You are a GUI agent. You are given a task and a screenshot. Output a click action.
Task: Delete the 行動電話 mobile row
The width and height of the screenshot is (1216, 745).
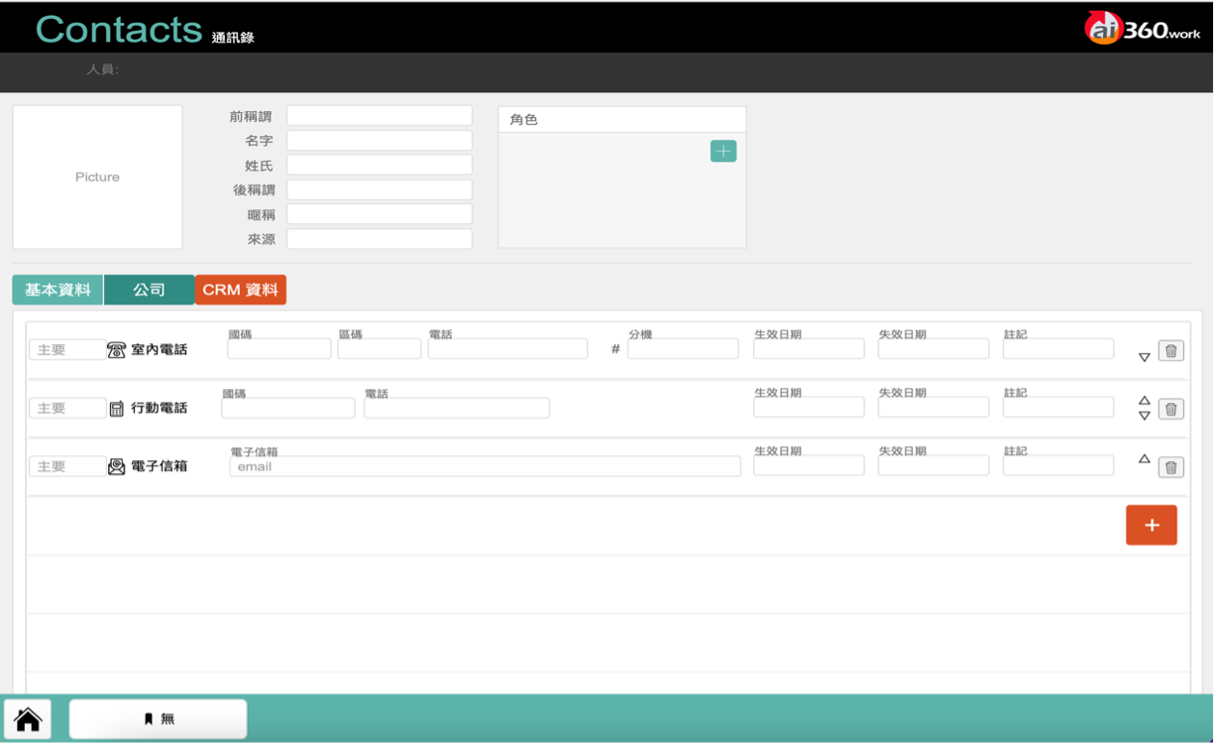pos(1171,409)
